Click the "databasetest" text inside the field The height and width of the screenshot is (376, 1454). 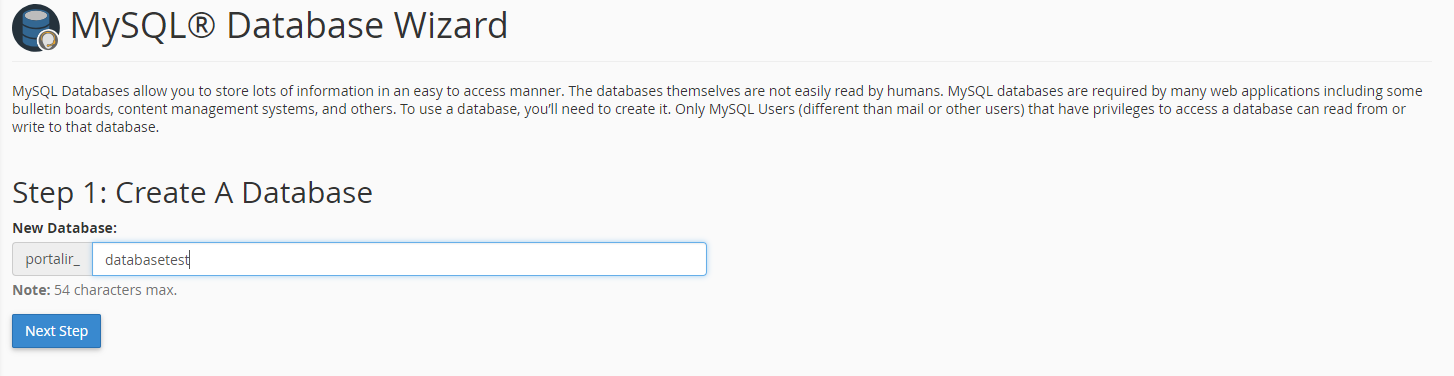(x=147, y=260)
